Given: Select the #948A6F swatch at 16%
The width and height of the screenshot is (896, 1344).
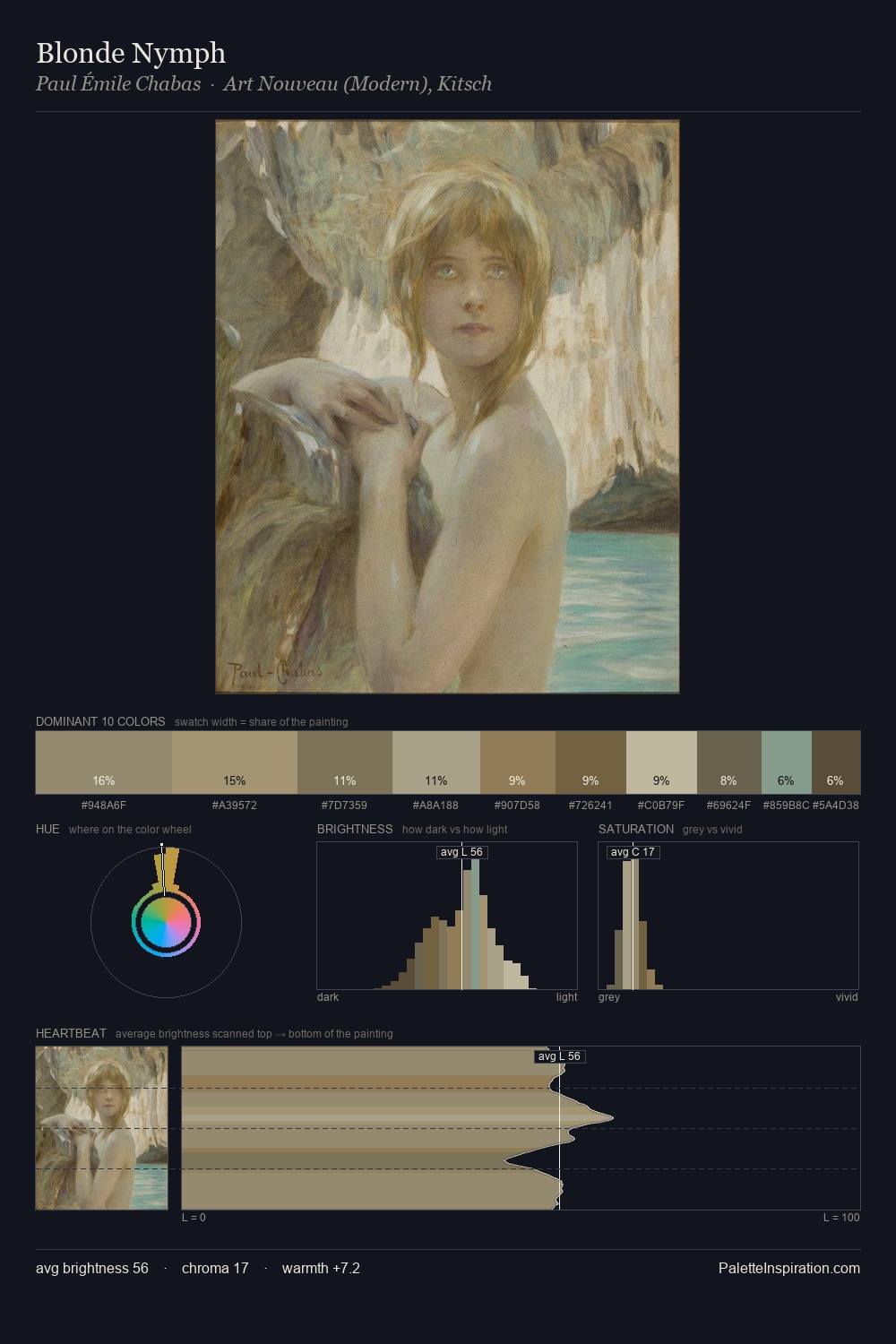Looking at the screenshot, I should (x=104, y=762).
